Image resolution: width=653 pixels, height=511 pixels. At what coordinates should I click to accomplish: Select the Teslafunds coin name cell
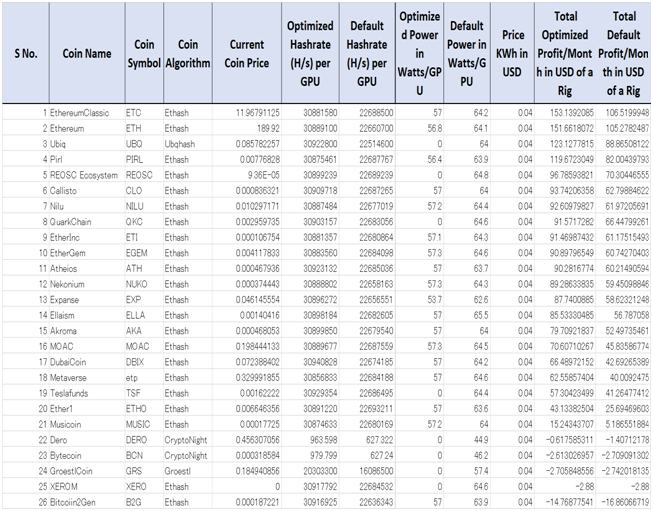[x=87, y=393]
